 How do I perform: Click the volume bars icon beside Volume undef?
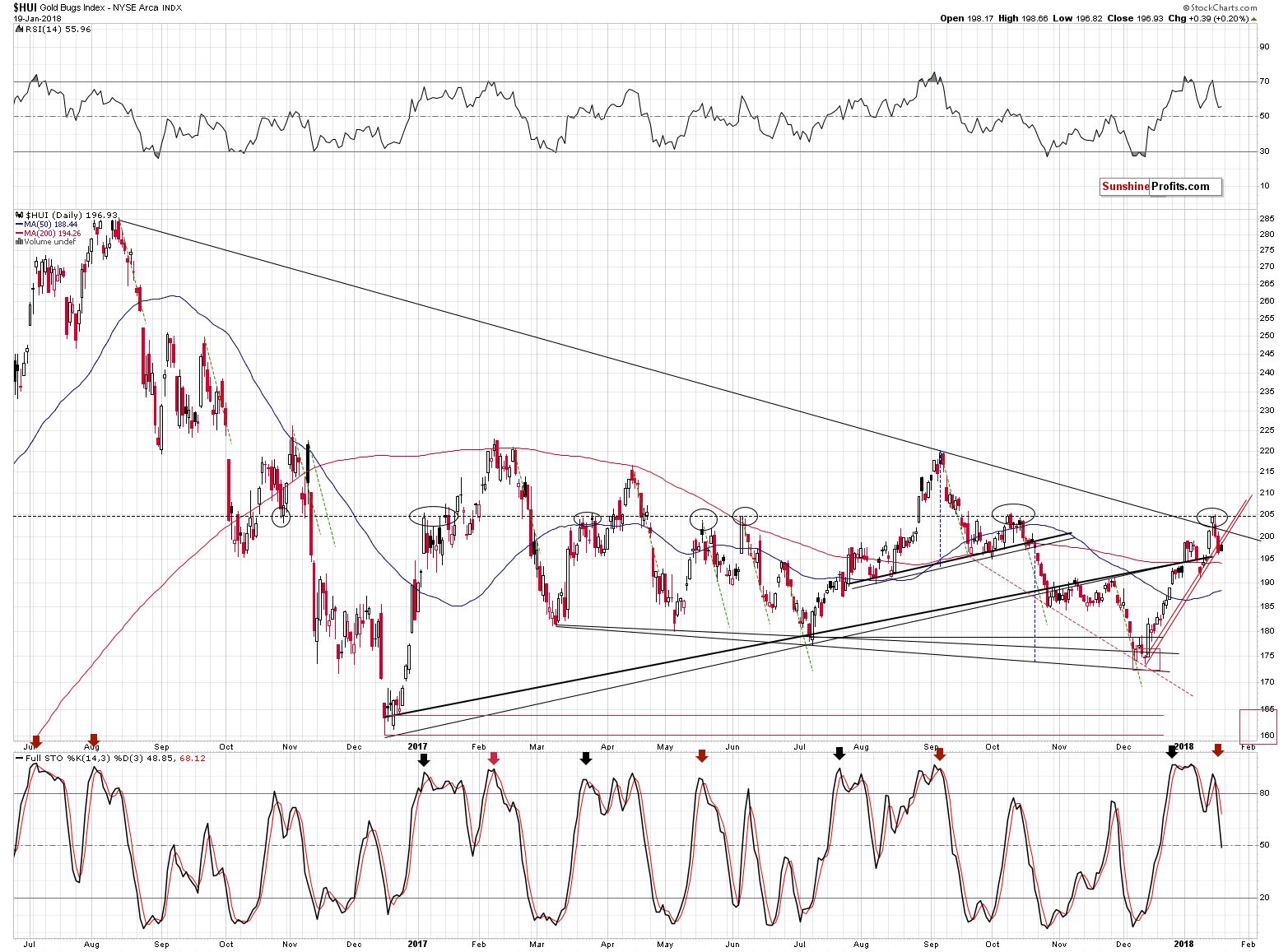[20, 242]
